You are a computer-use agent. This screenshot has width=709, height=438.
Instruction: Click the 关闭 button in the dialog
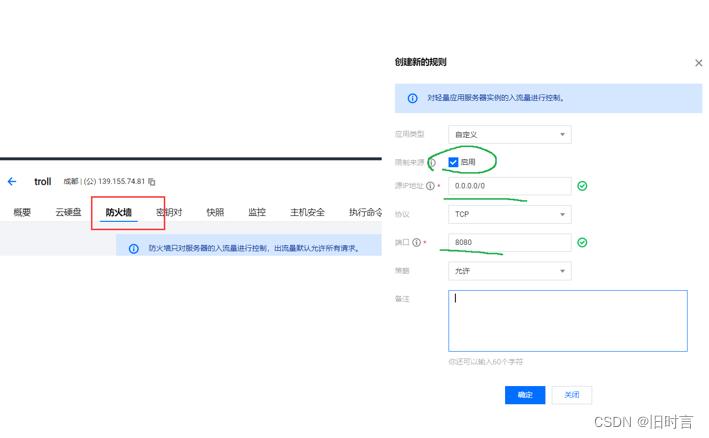click(x=571, y=395)
